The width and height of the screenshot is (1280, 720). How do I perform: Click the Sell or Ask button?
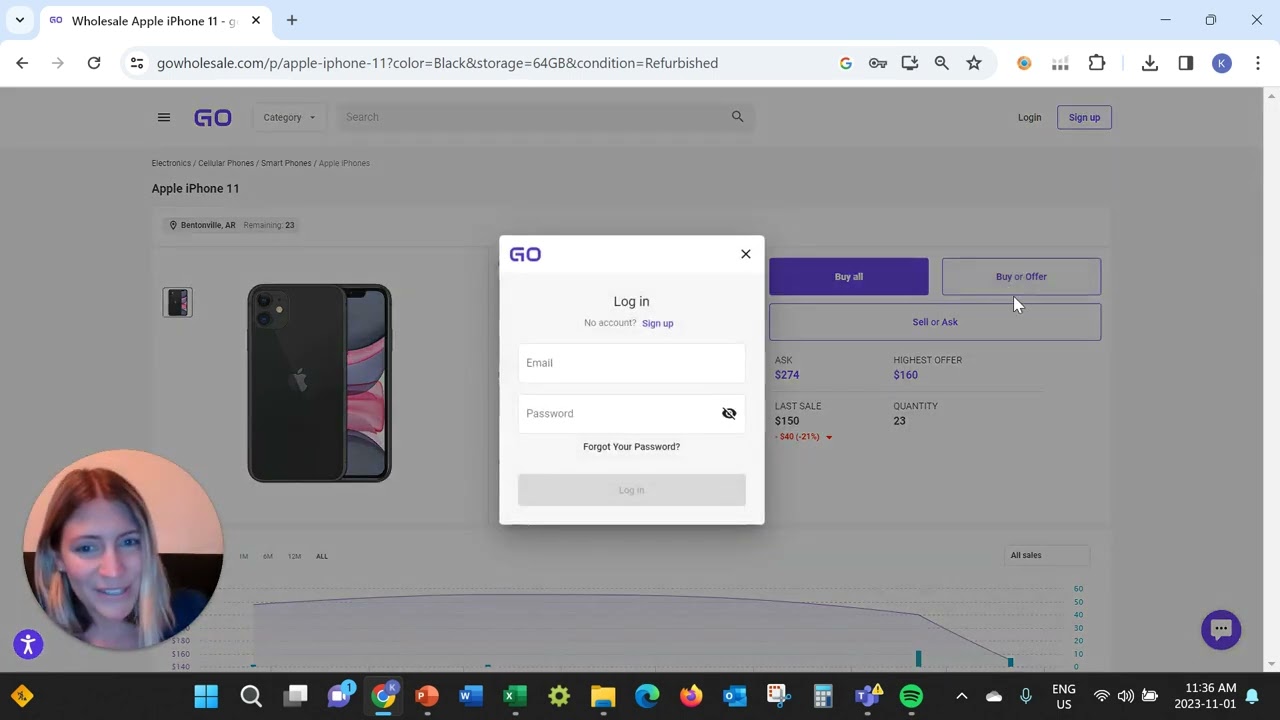(x=935, y=322)
